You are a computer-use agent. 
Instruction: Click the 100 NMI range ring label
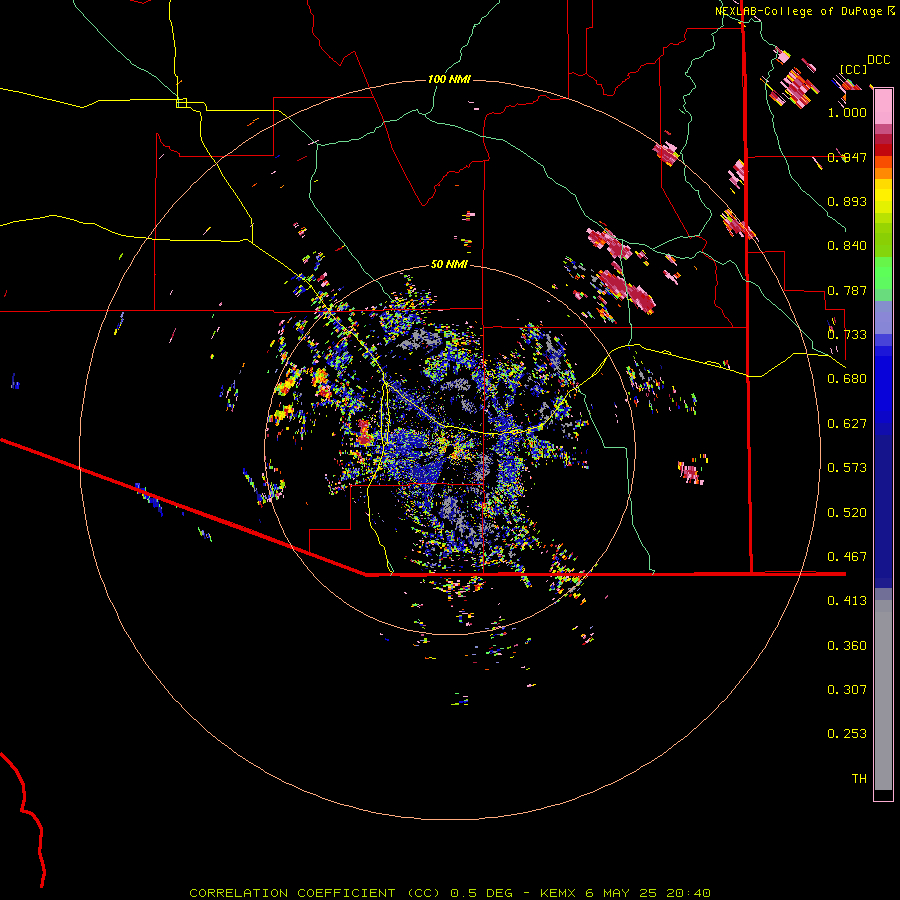[449, 79]
